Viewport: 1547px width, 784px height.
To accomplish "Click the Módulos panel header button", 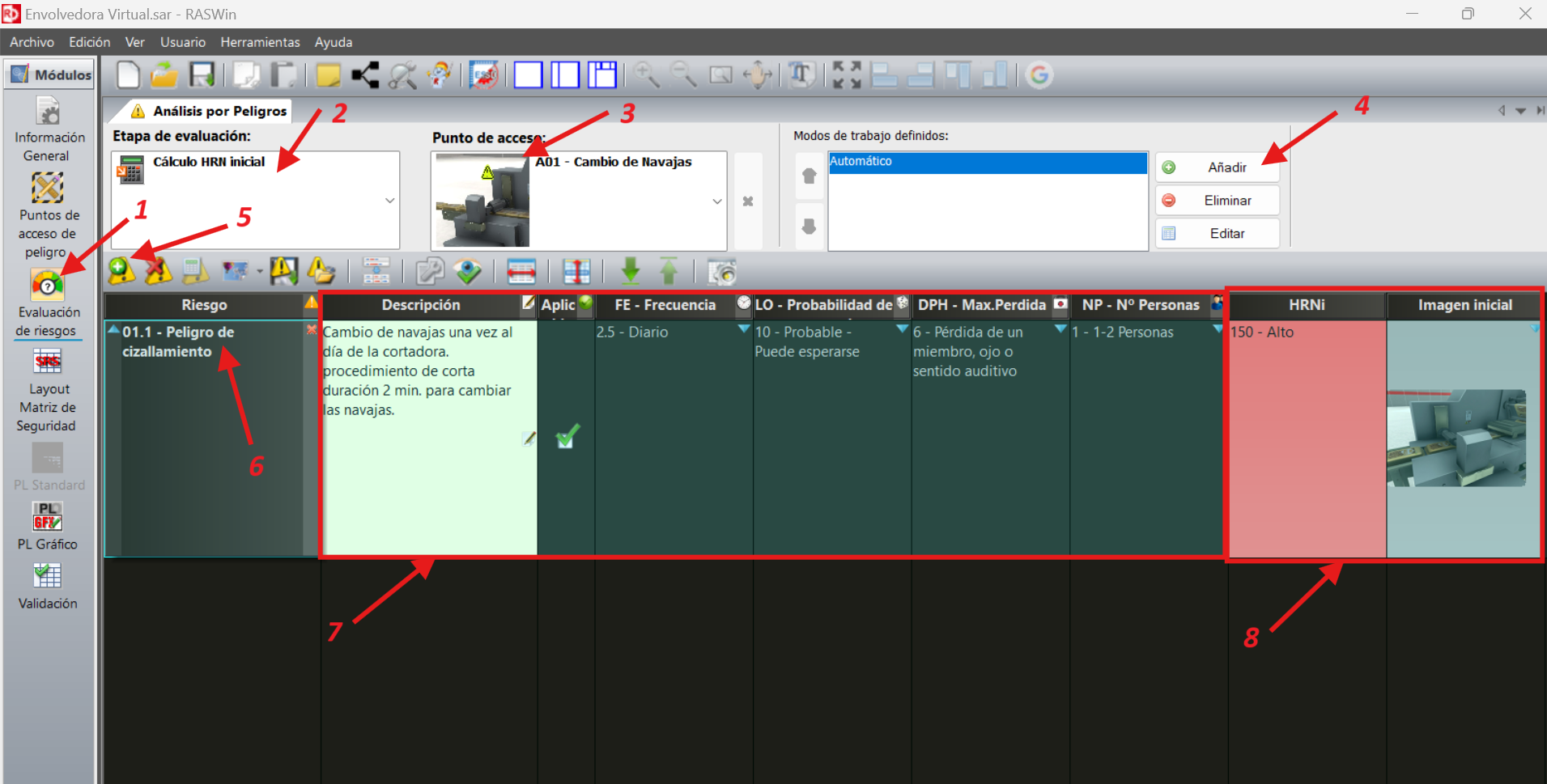I will coord(49,74).
